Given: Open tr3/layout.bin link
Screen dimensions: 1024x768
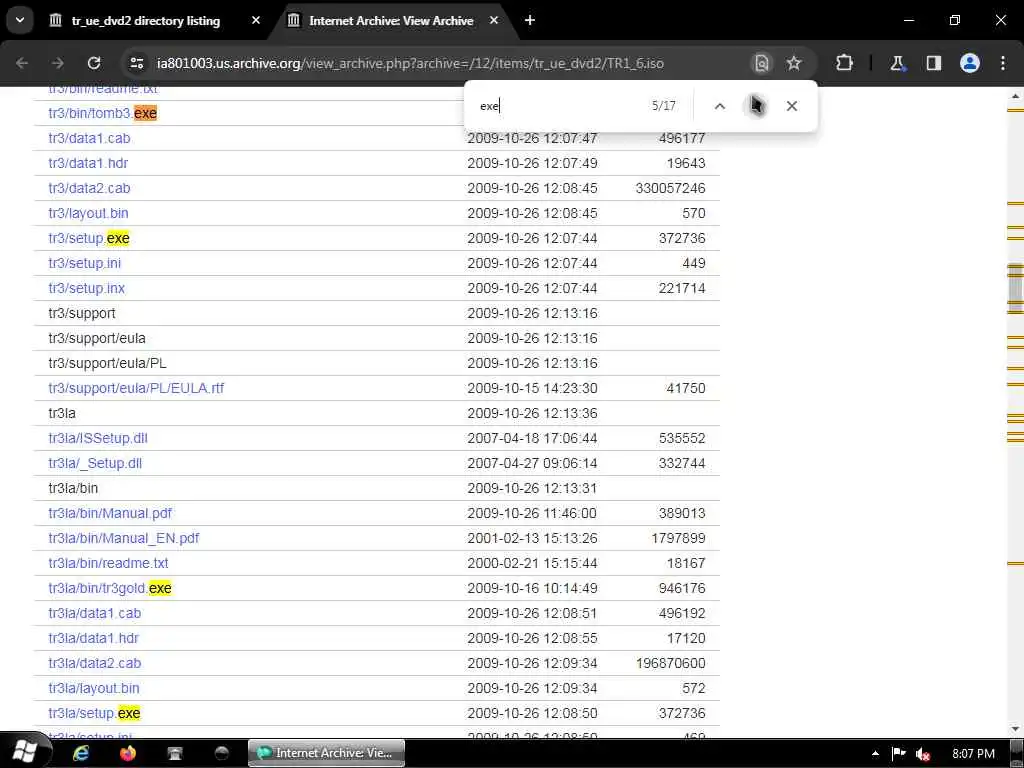Looking at the screenshot, I should (x=88, y=213).
